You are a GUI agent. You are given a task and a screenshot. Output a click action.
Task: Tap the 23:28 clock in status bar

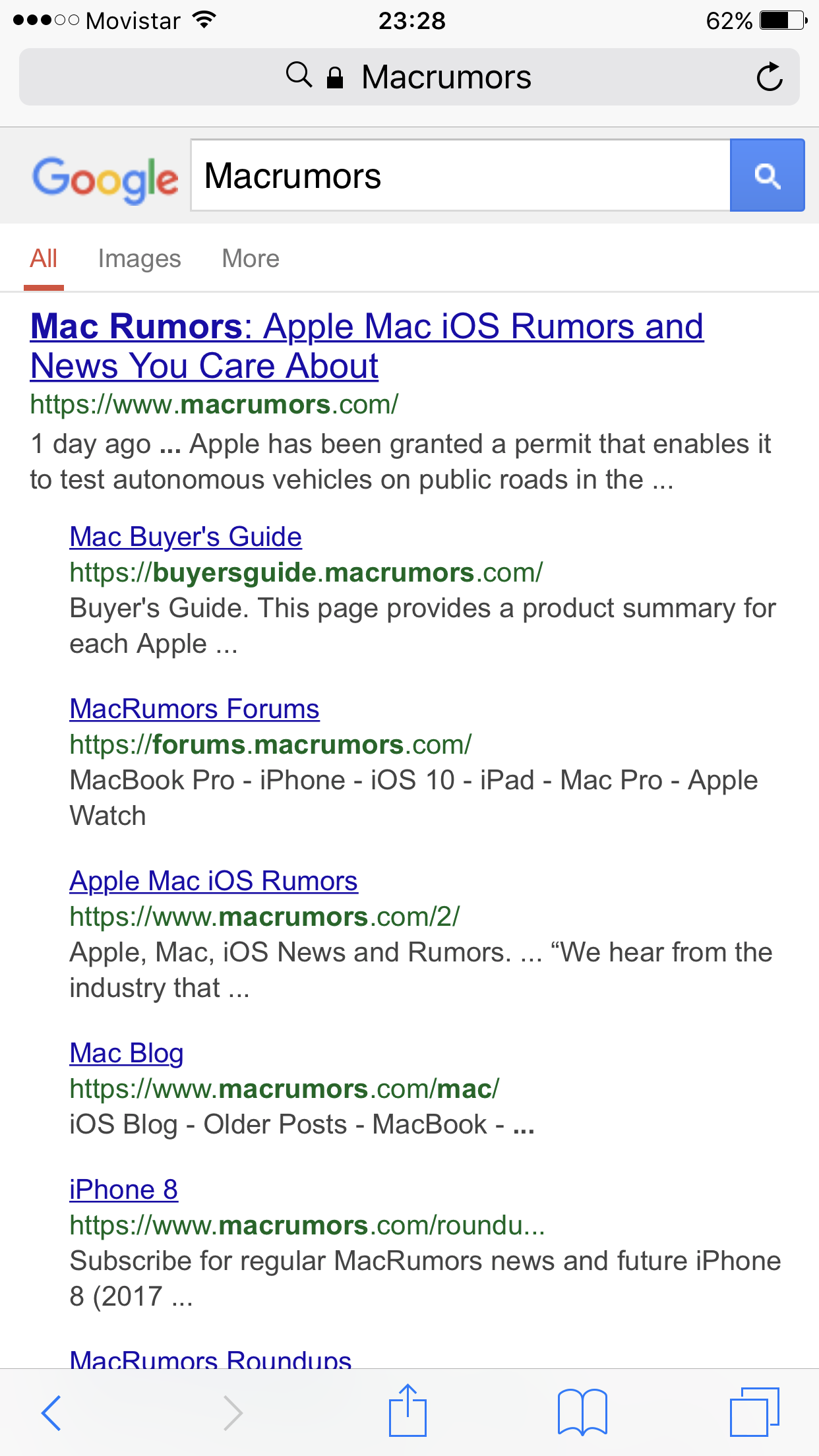(411, 20)
